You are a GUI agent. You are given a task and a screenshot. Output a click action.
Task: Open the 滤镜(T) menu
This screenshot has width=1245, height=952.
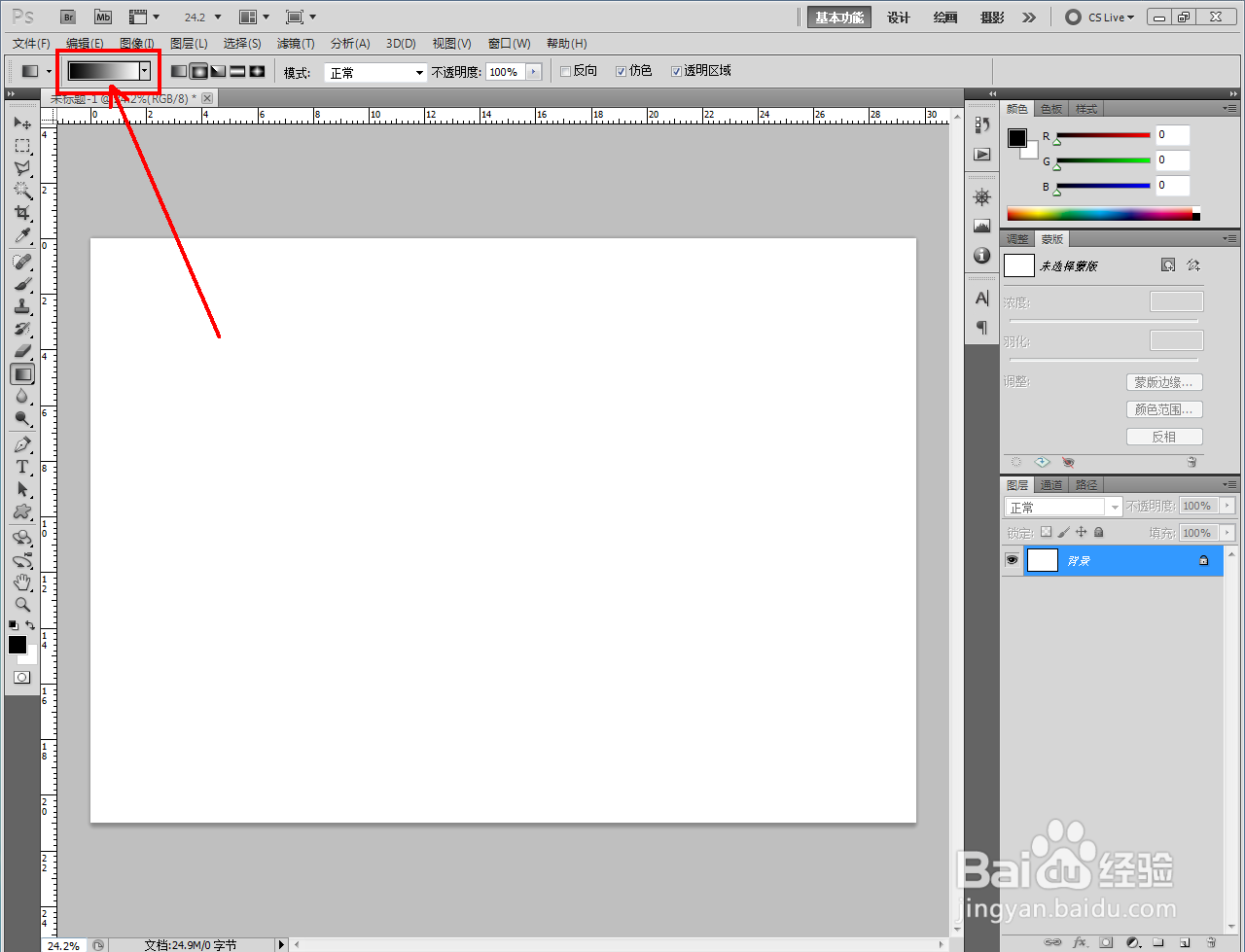coord(296,44)
